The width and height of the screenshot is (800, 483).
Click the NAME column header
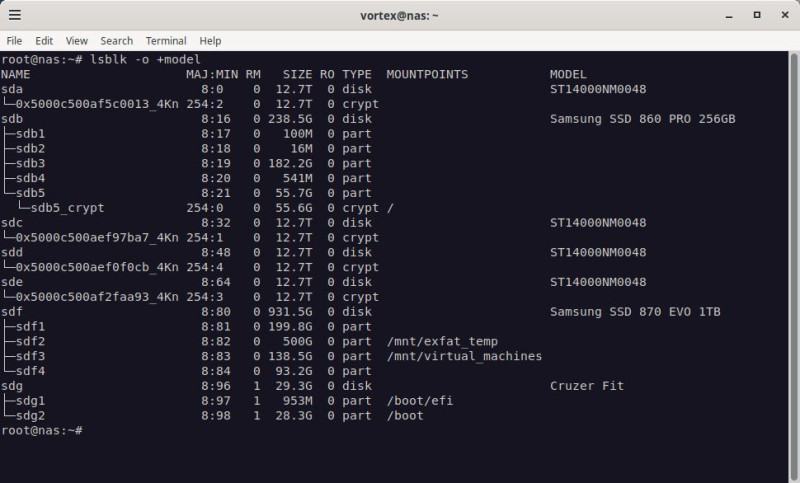click(15, 74)
